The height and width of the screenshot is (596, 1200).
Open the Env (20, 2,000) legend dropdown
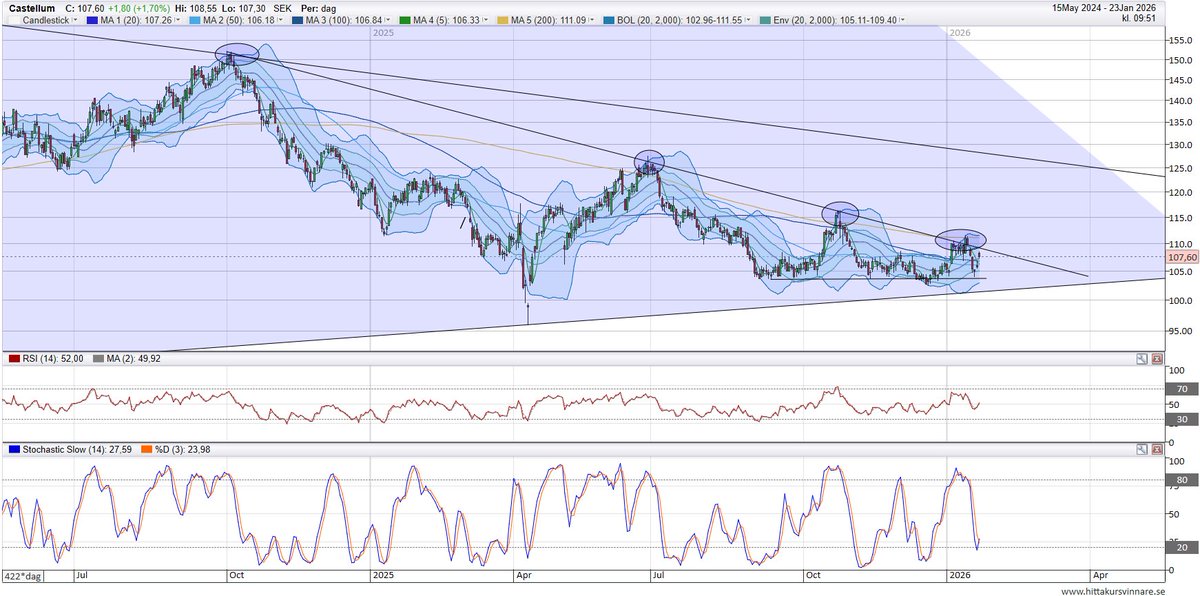tap(903, 20)
